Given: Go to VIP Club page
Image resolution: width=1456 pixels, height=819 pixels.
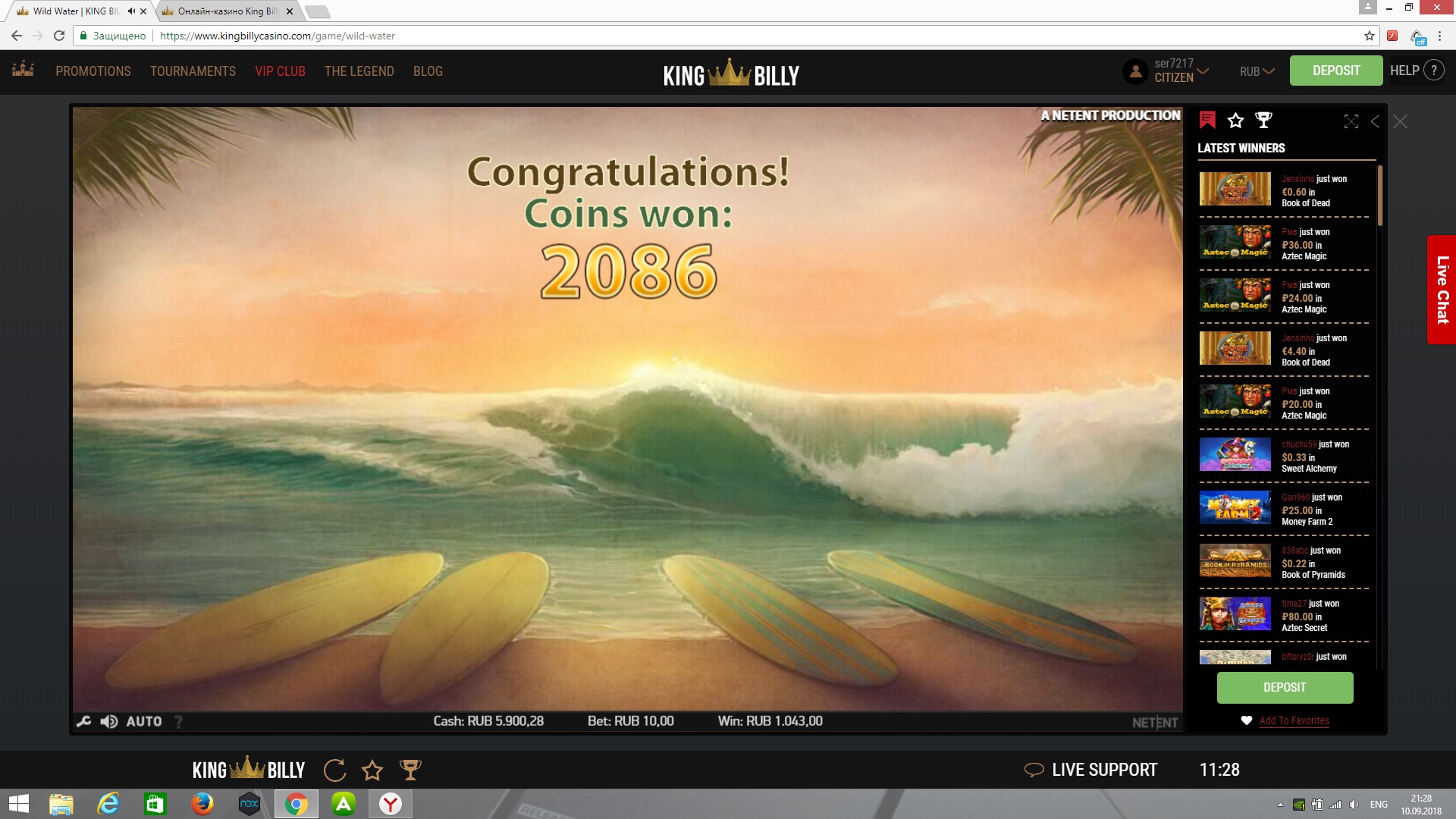Looking at the screenshot, I should point(280,71).
